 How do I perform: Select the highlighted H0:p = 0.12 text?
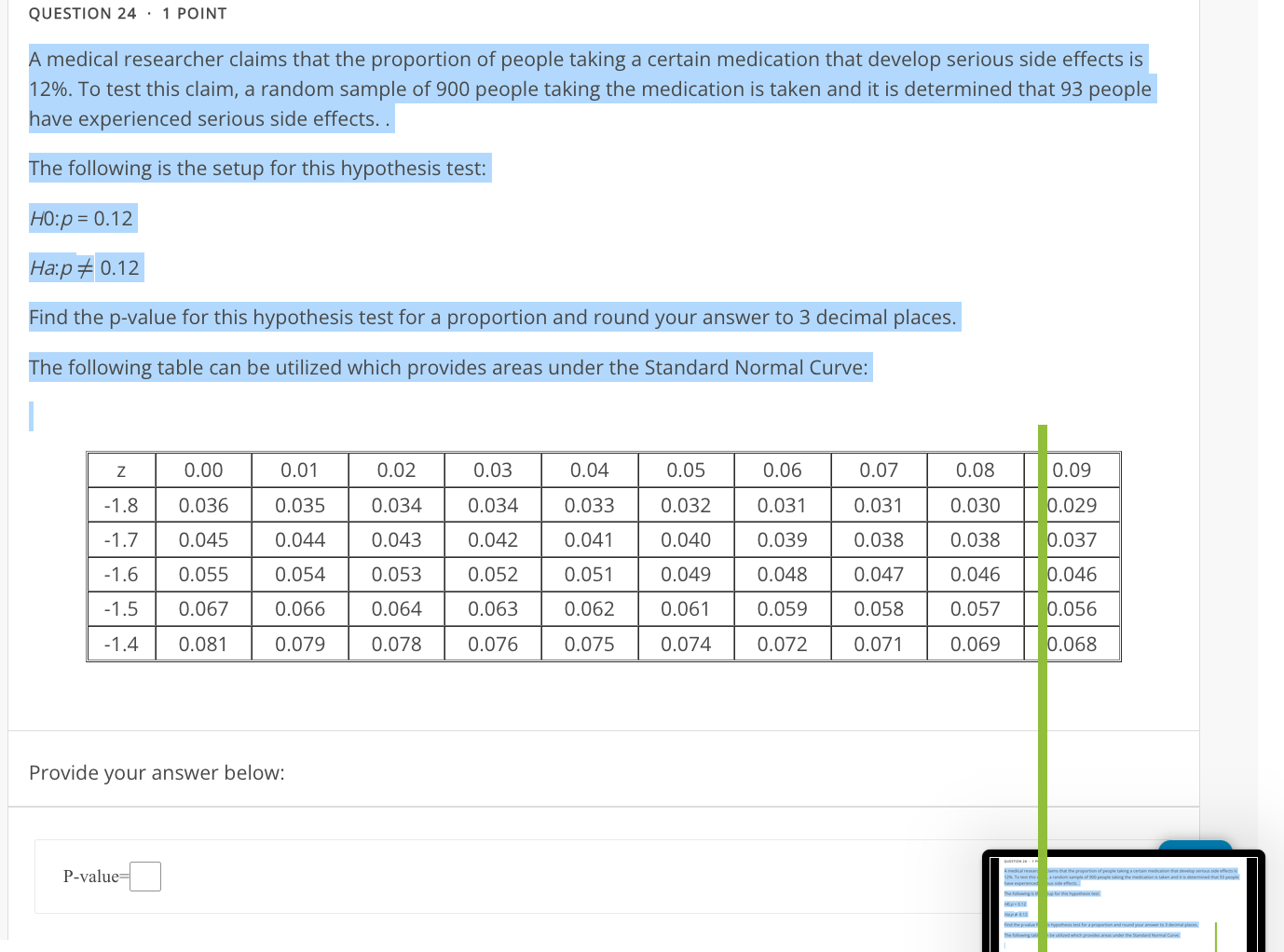tap(82, 217)
